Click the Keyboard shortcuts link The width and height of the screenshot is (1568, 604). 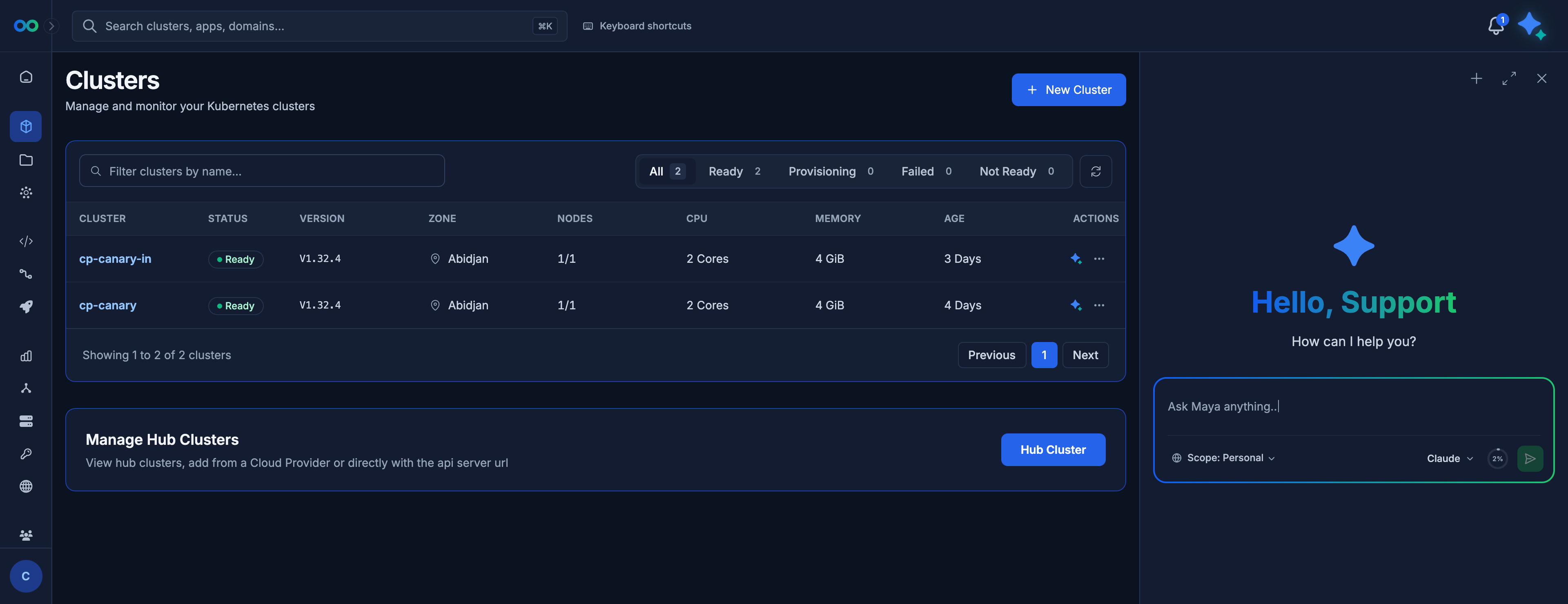pos(637,26)
